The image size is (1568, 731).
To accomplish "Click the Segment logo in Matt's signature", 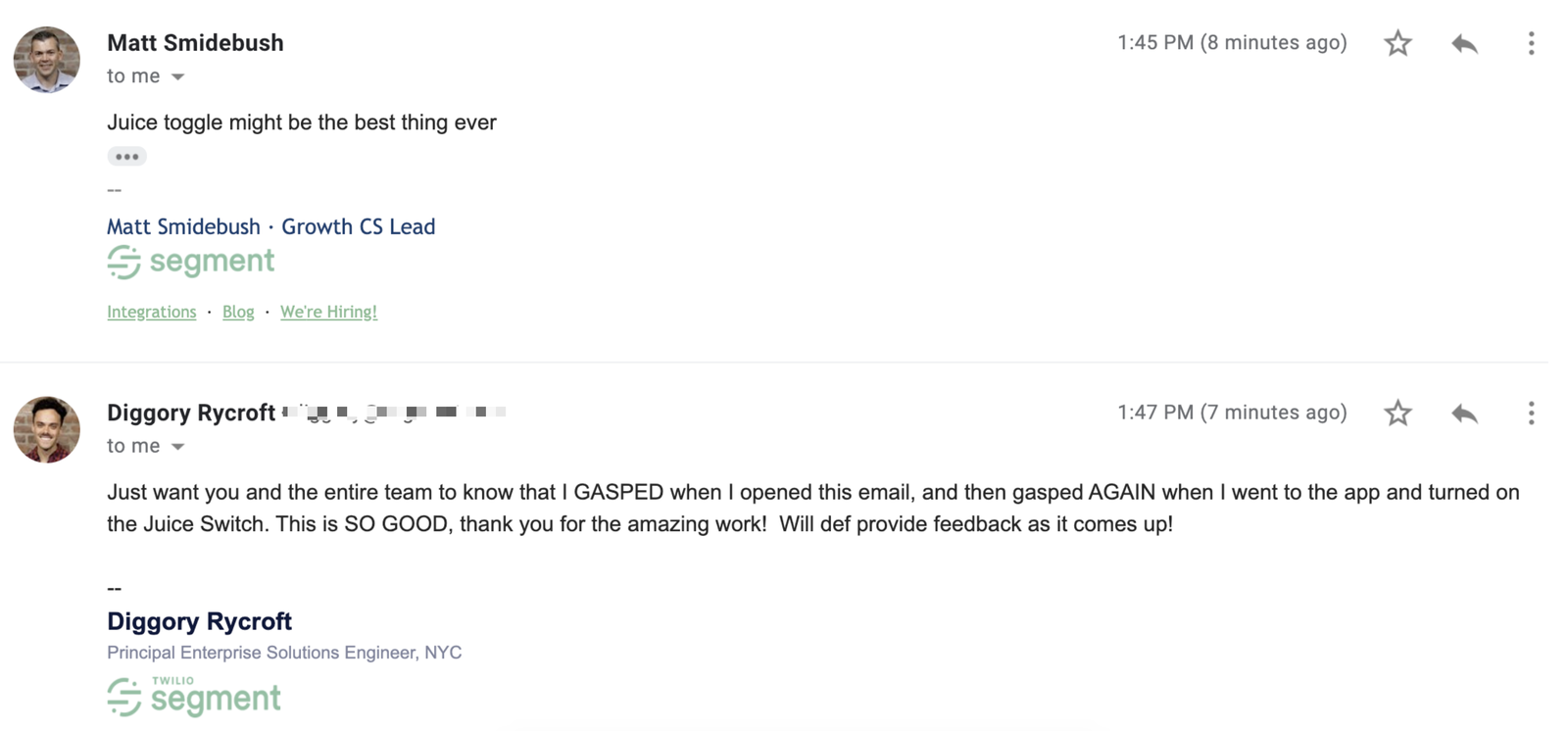I will (x=191, y=262).
